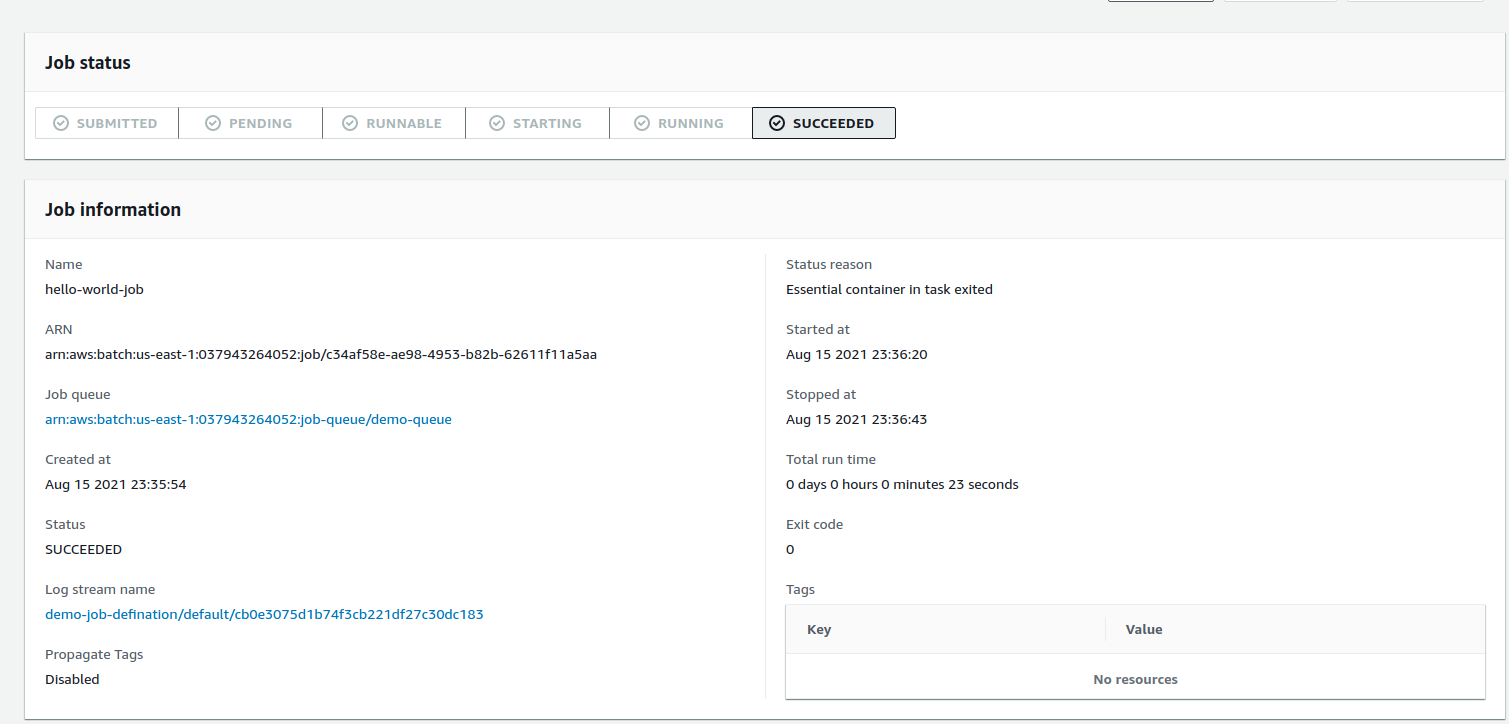Click the Created at time 23:35:54
Viewport: 1509px width, 724px height.
click(x=116, y=485)
